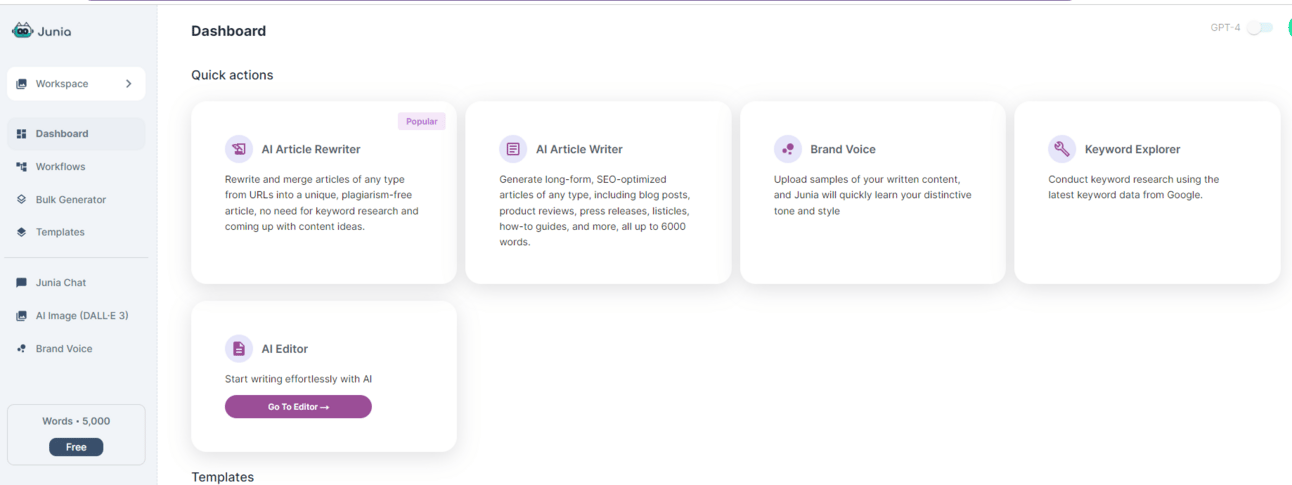Click the Junia Chat bubble icon
The image size is (1292, 485).
click(x=21, y=283)
